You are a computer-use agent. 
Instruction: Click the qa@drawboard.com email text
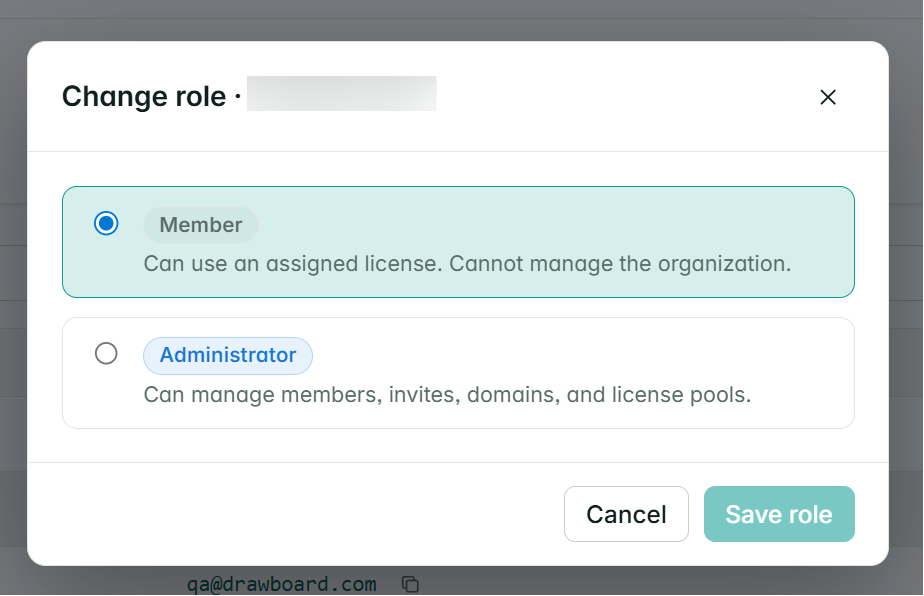coord(282,584)
